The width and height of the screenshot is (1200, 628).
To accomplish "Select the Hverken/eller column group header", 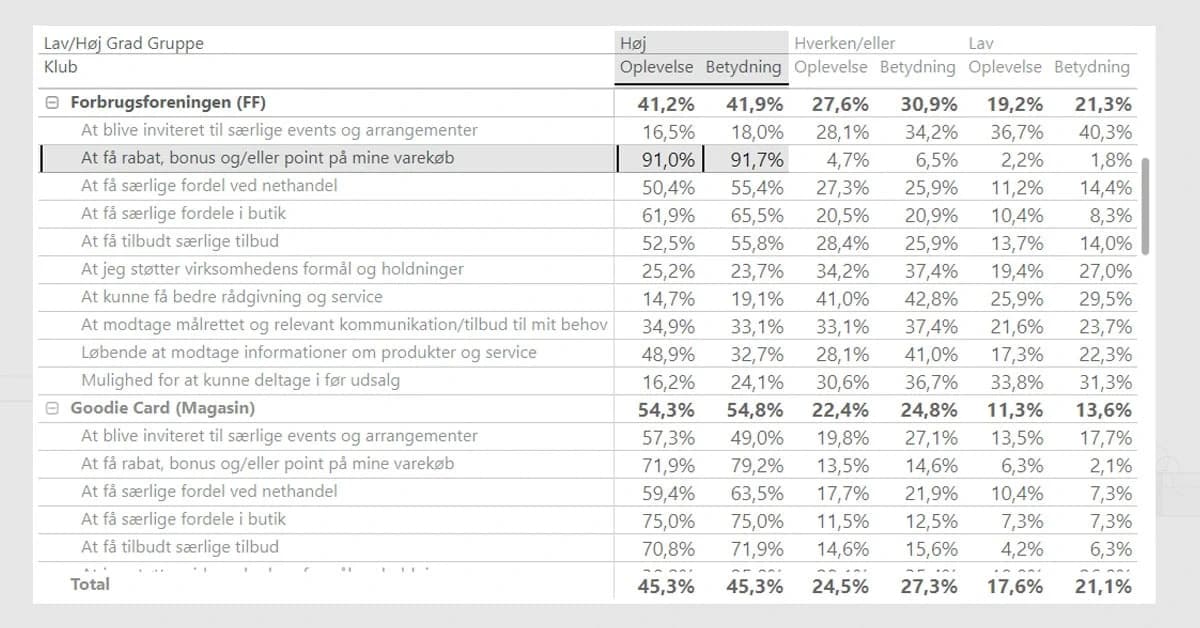I will (844, 43).
